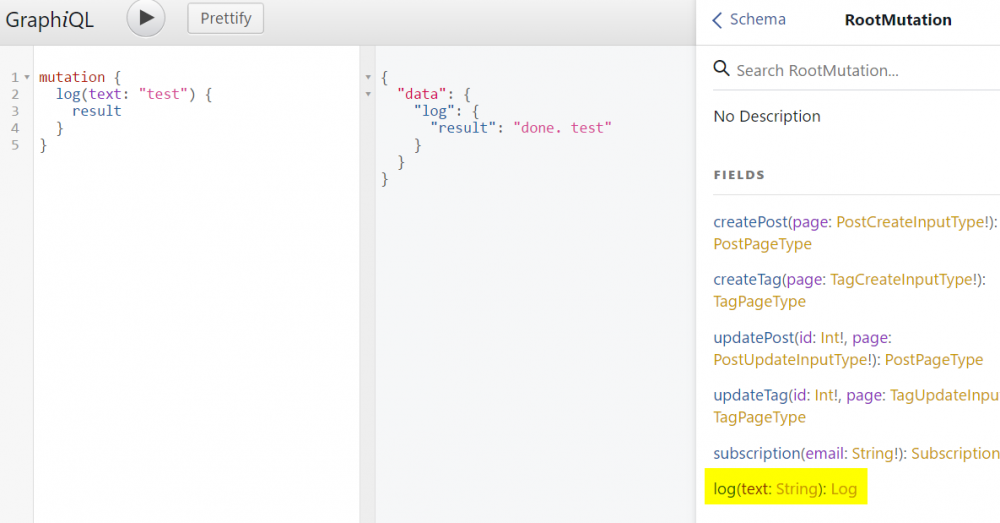Click the "result" line in the query editor
Screen dimensions: 1000x523
[x=96, y=111]
